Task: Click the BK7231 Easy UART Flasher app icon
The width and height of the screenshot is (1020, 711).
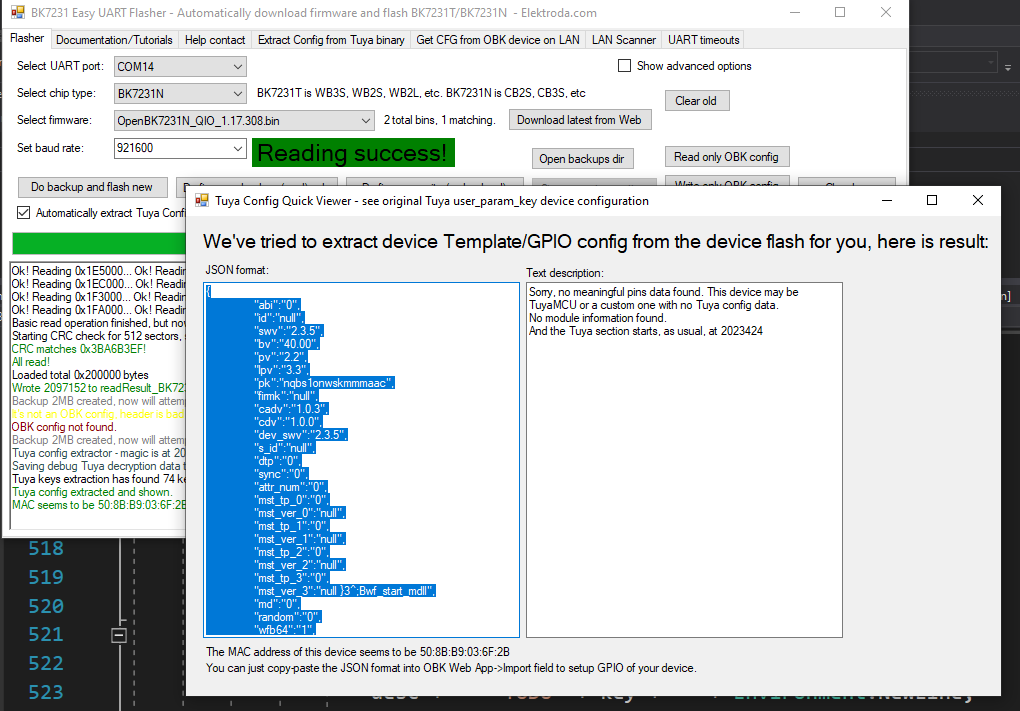Action: (x=18, y=12)
